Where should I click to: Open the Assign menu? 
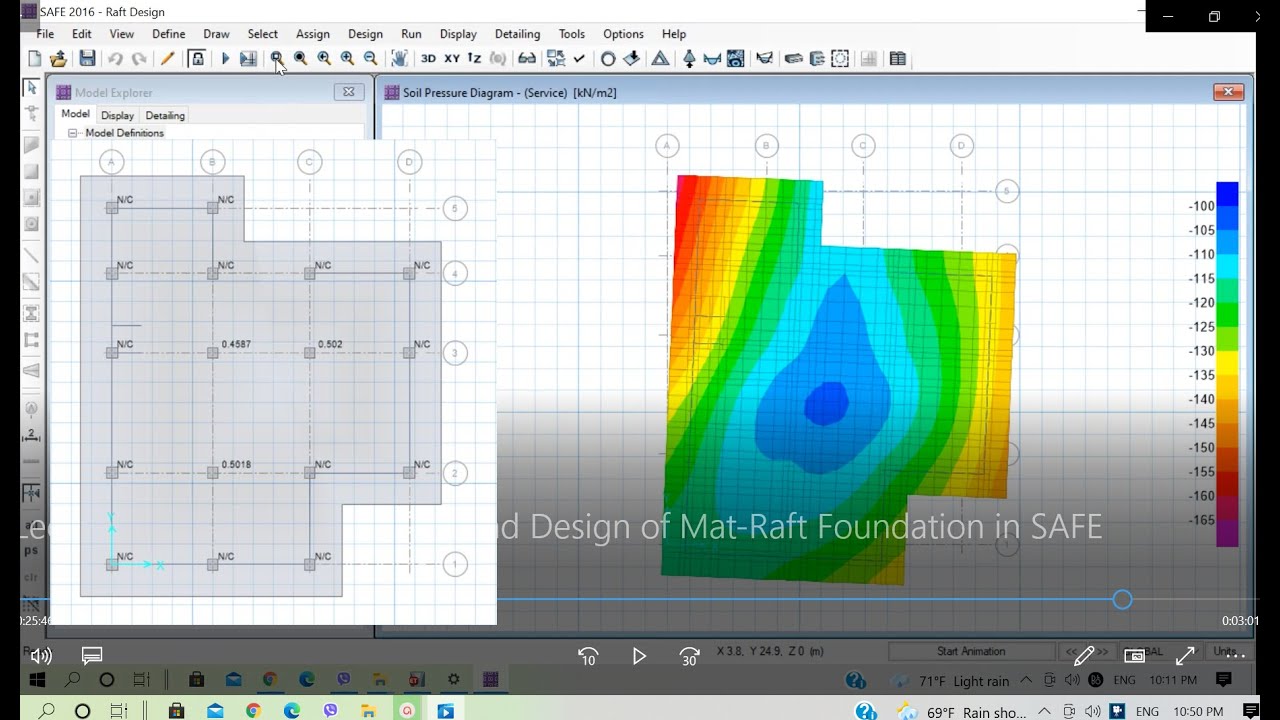click(313, 34)
